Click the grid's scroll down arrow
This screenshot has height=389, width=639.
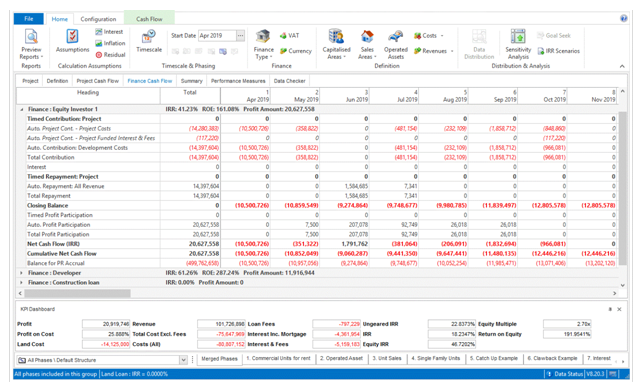pos(622,286)
